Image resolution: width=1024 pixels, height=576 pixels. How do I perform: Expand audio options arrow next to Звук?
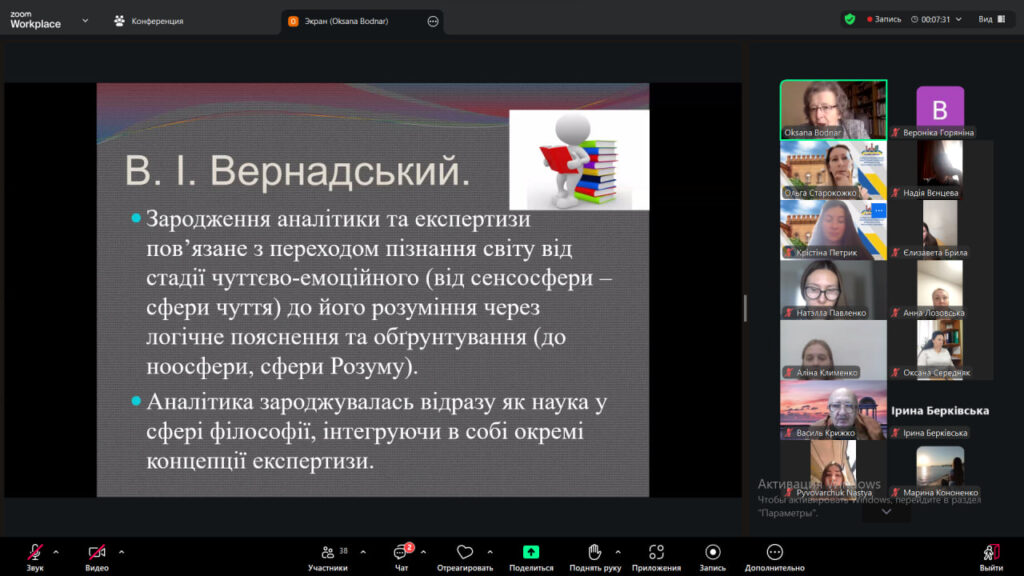[x=56, y=551]
